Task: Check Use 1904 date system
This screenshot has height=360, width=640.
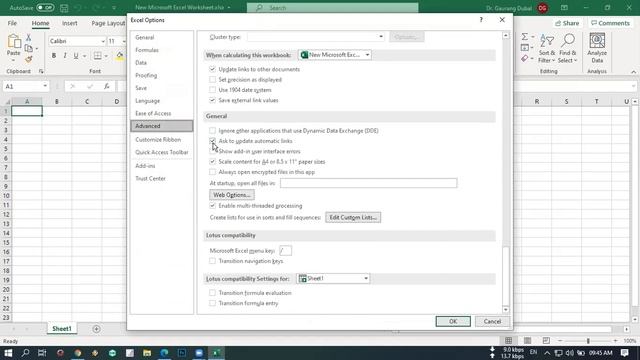Action: [x=212, y=90]
